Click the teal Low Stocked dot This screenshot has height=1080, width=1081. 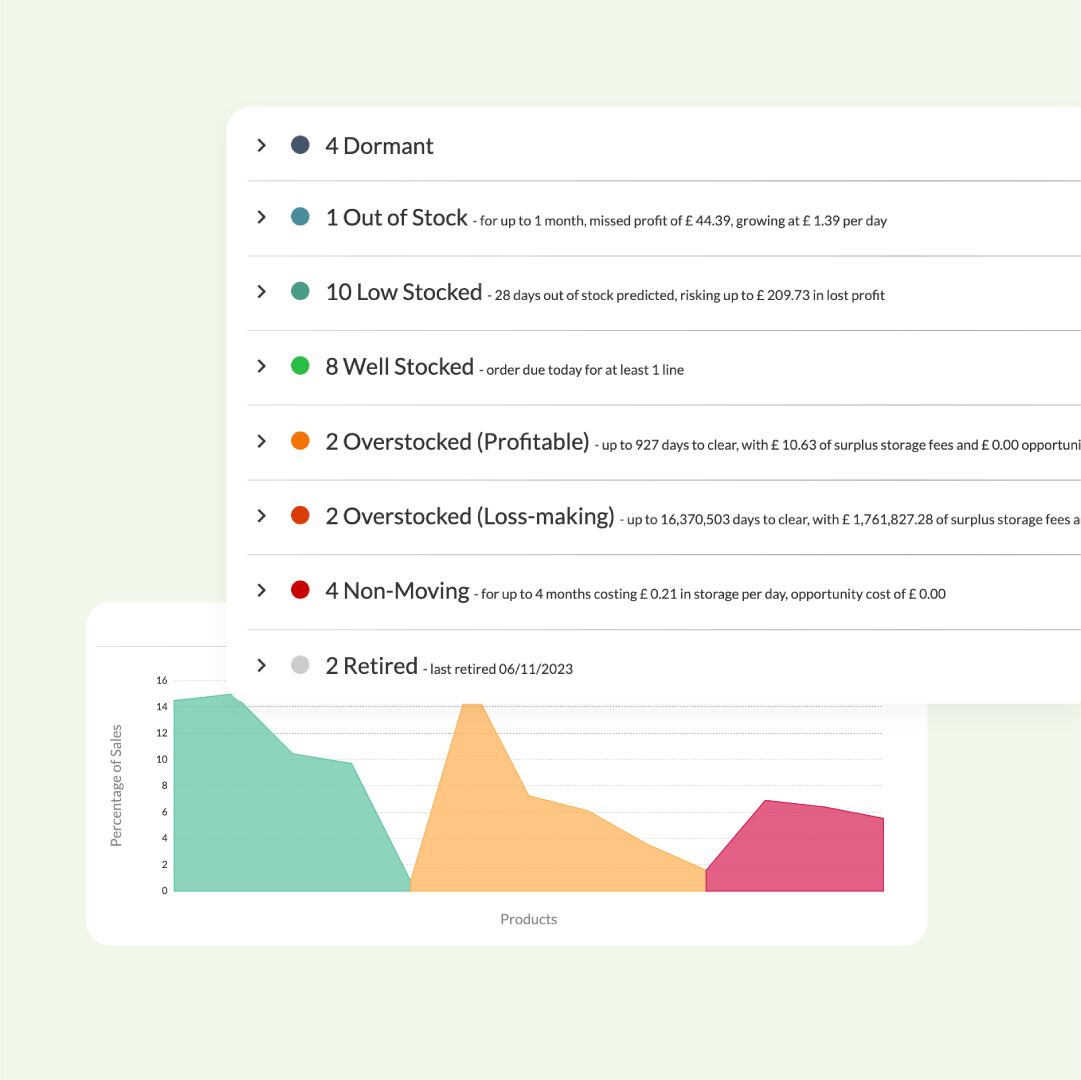click(x=300, y=292)
